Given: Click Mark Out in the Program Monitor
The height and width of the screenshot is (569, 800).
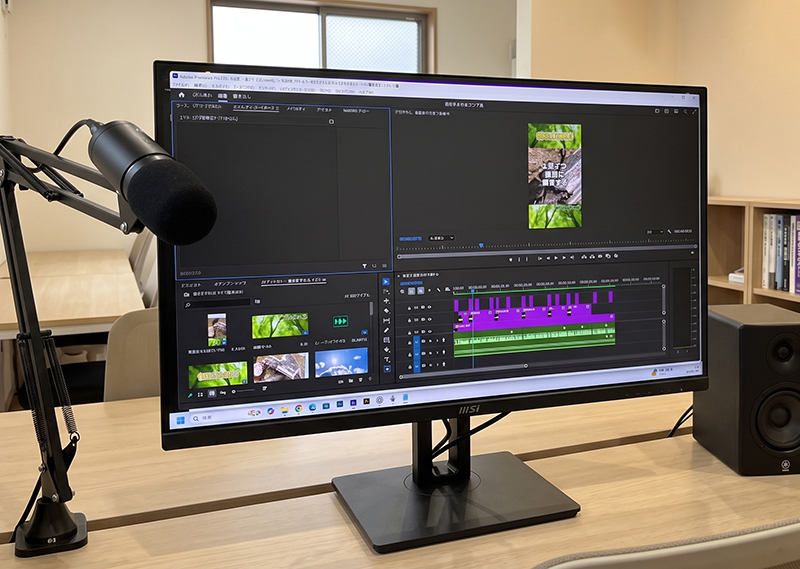Looking at the screenshot, I should [527, 259].
